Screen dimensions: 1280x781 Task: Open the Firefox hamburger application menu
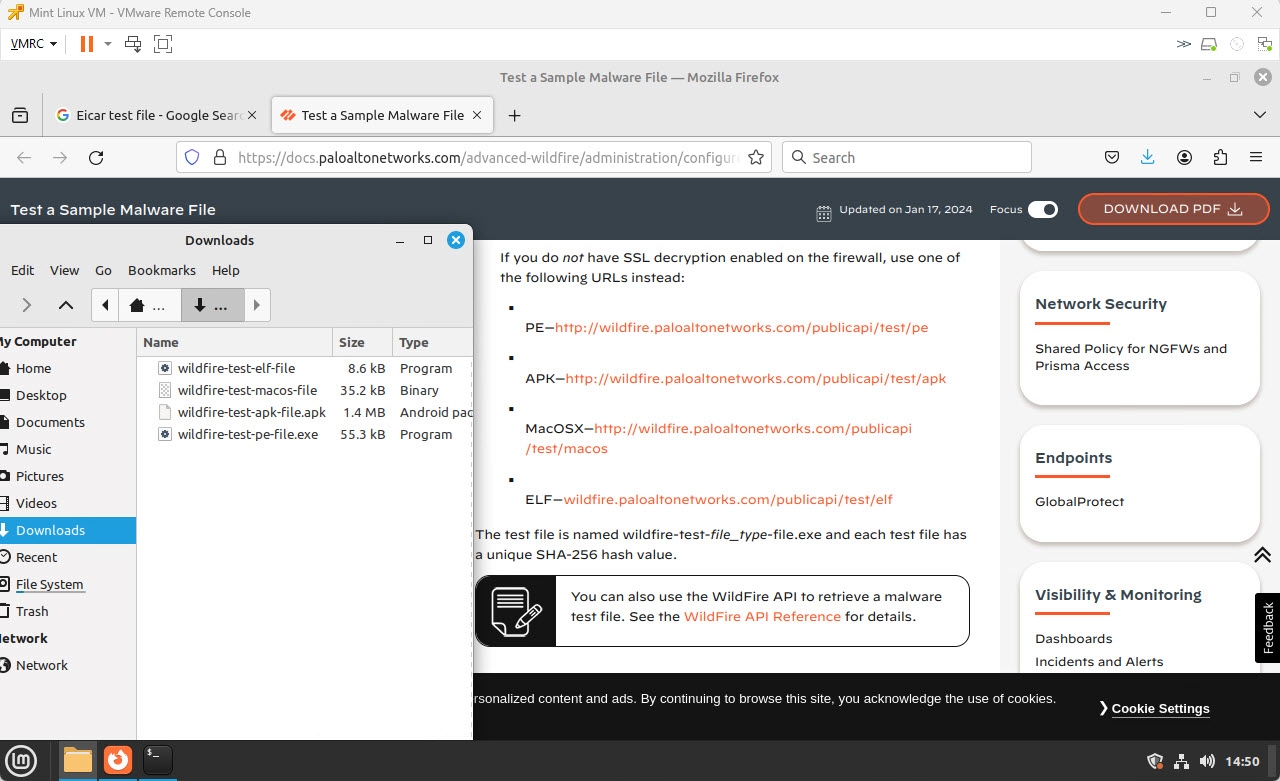click(x=1256, y=158)
